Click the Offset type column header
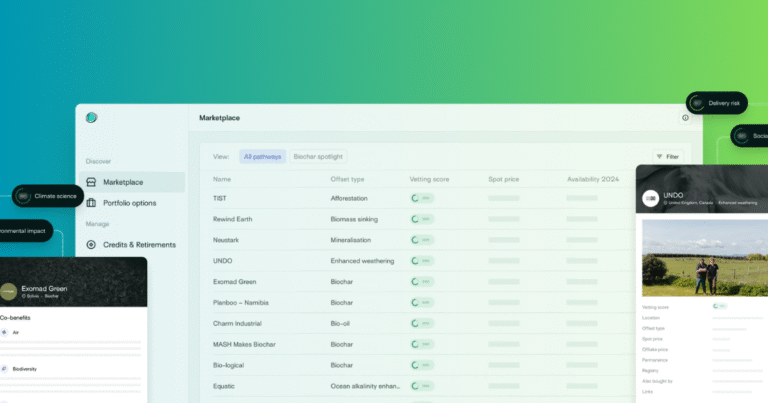The width and height of the screenshot is (768, 403). (x=347, y=179)
